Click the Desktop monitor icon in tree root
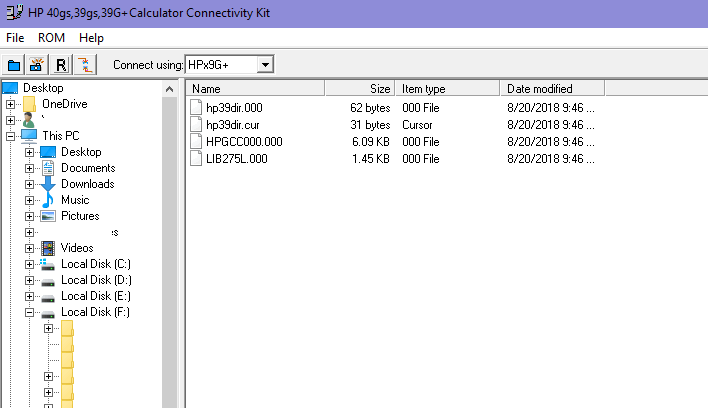Viewport: 708px width, 408px height. 10,88
